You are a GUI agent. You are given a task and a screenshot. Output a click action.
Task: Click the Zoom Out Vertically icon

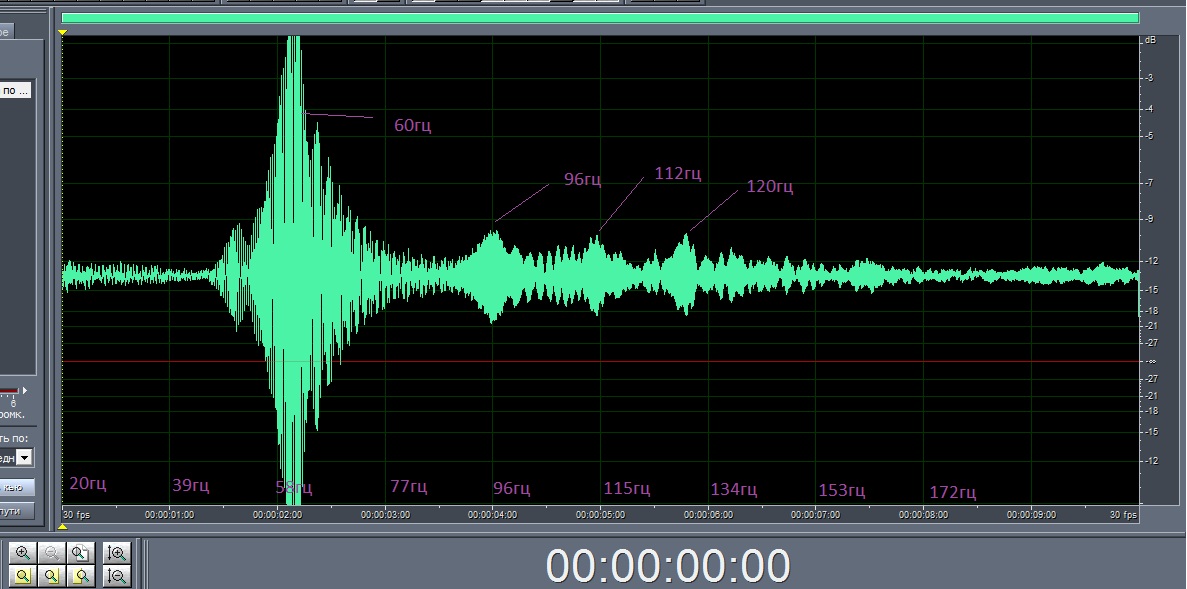click(x=117, y=576)
